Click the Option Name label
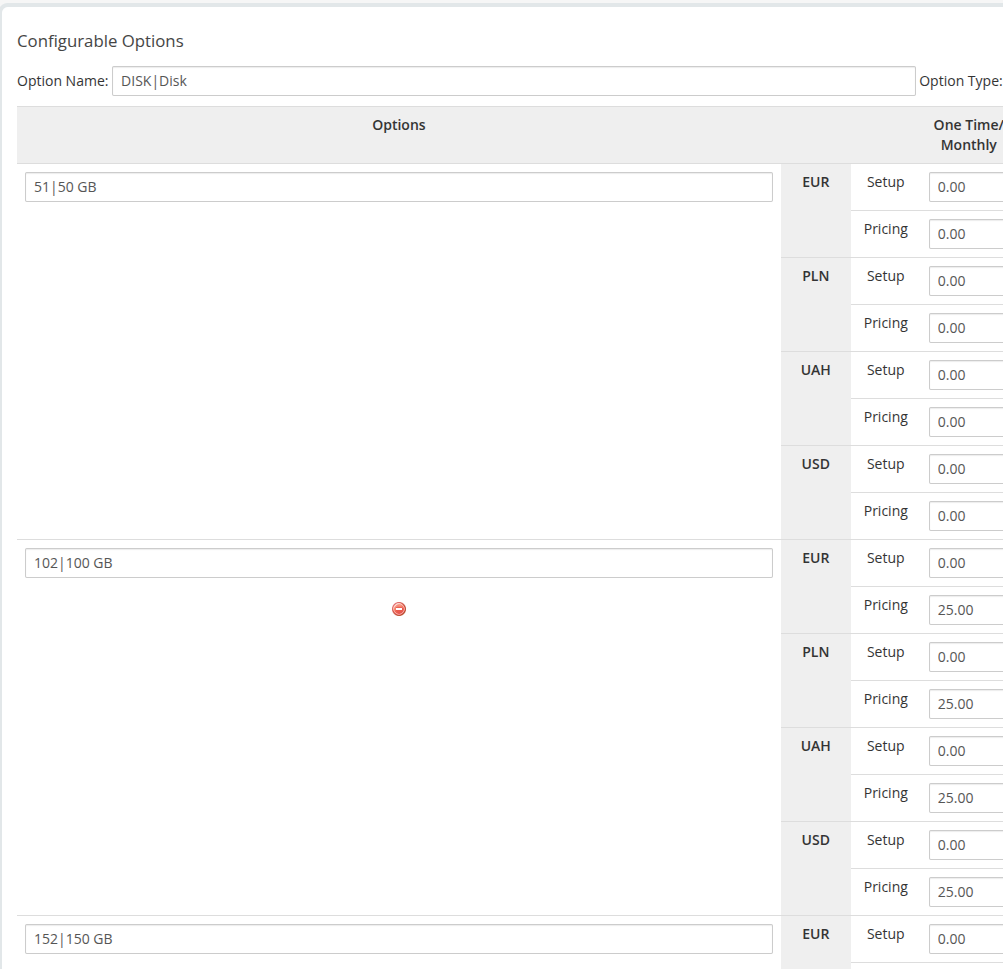 point(63,81)
